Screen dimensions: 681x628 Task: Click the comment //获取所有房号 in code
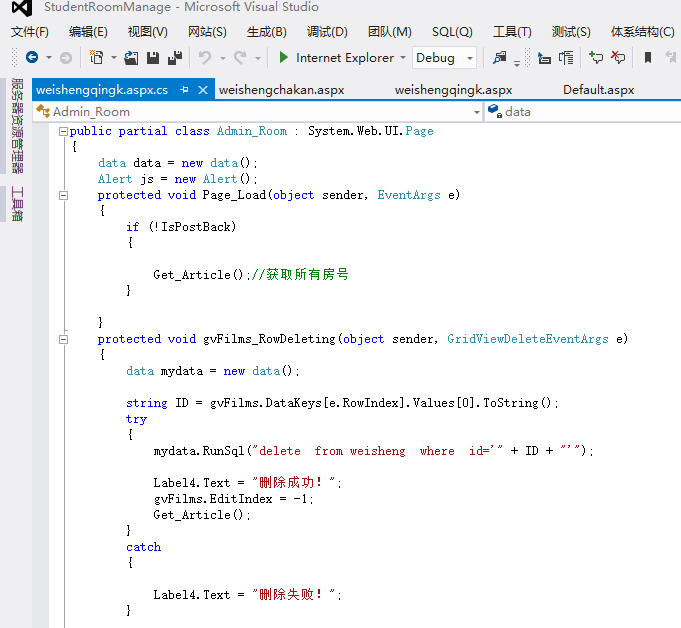click(x=300, y=274)
